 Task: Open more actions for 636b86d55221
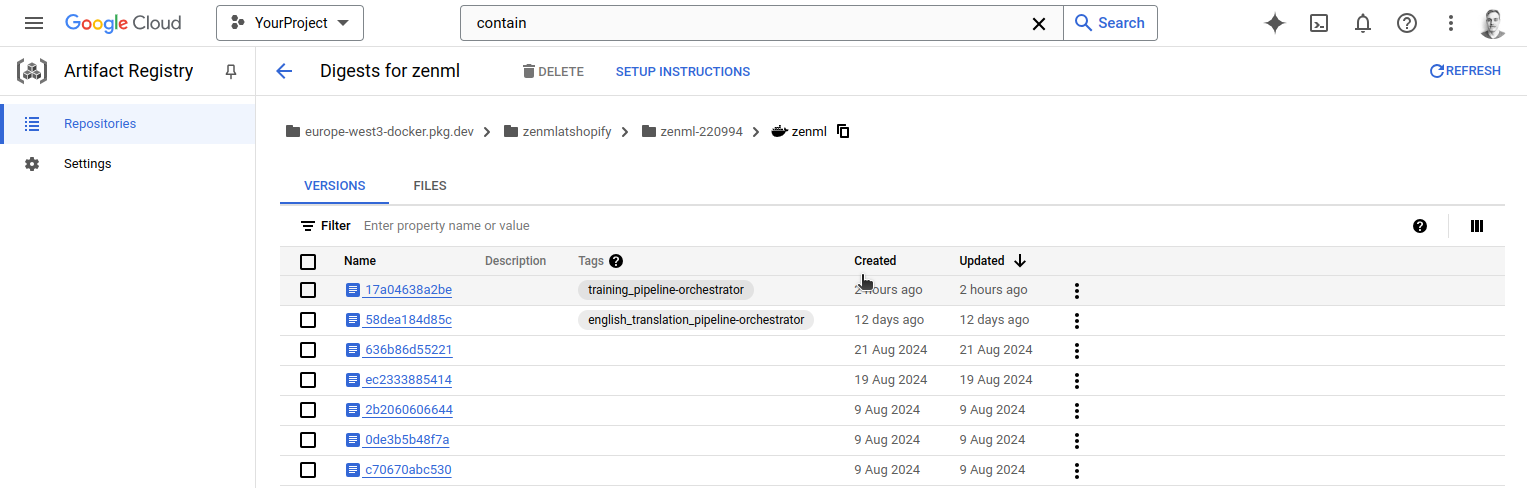coord(1077,351)
